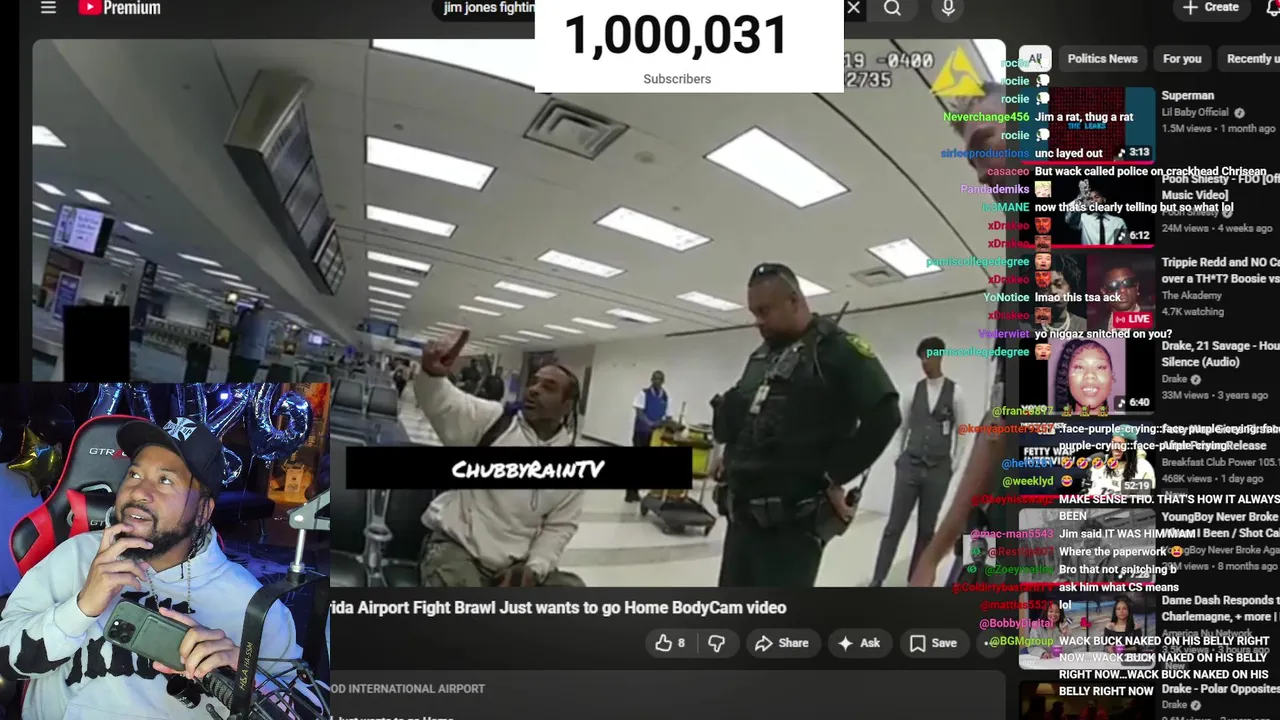Like the video with thumbs up
Screen dimensions: 1280x720
click(x=670, y=643)
